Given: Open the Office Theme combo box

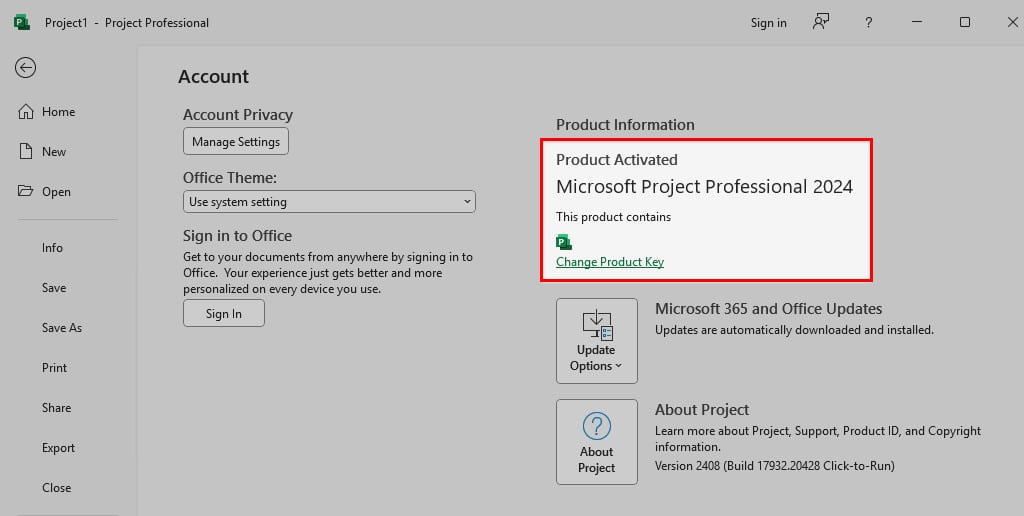Looking at the screenshot, I should [329, 202].
